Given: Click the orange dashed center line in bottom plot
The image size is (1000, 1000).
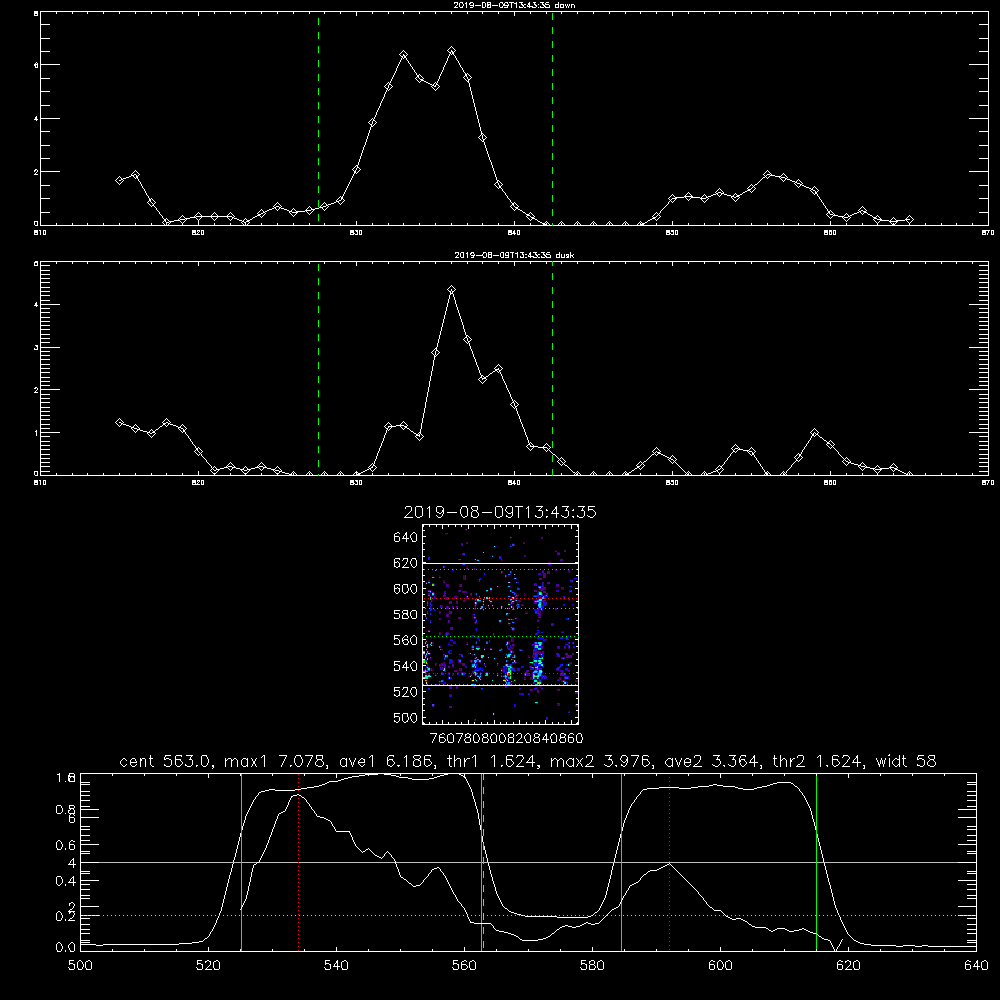Looking at the screenshot, I should 483,862.
